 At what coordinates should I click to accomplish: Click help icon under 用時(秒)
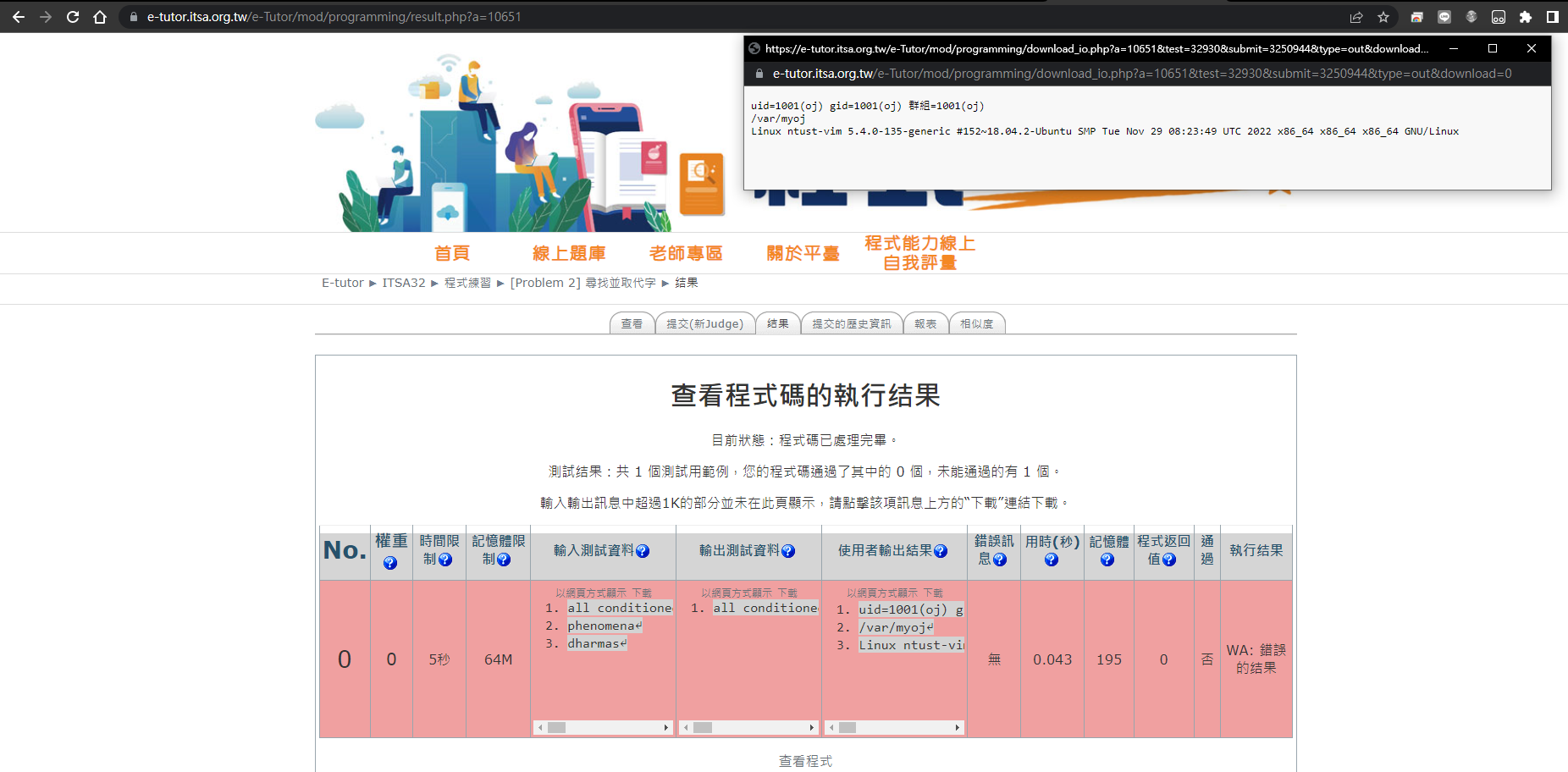pos(1052,560)
